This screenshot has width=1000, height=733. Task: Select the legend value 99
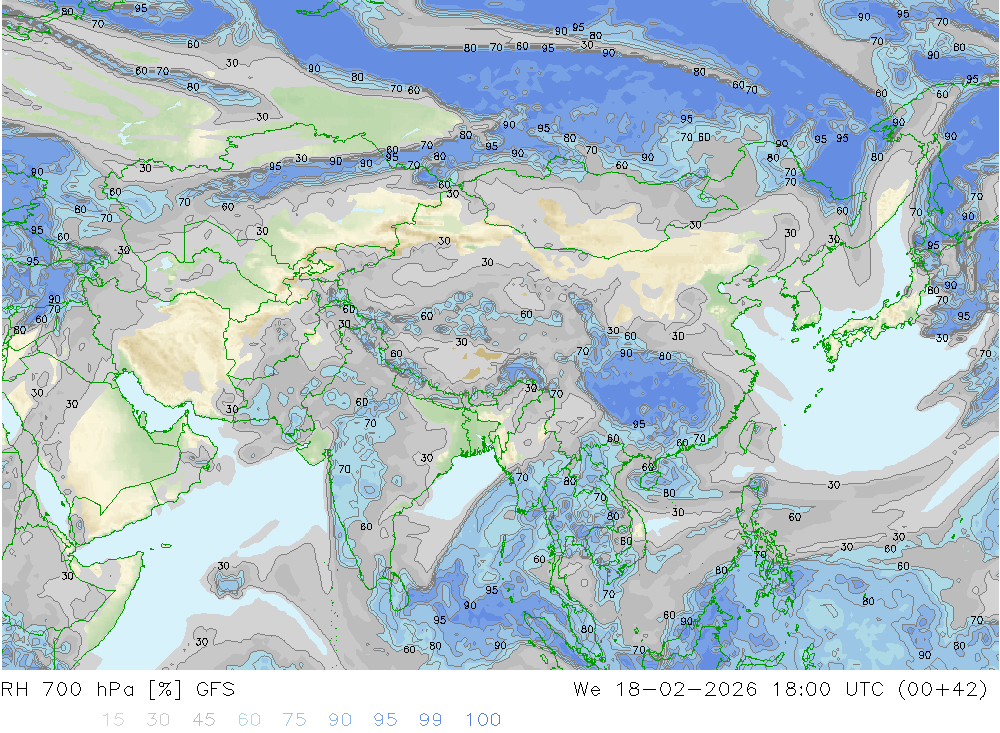[x=430, y=720]
